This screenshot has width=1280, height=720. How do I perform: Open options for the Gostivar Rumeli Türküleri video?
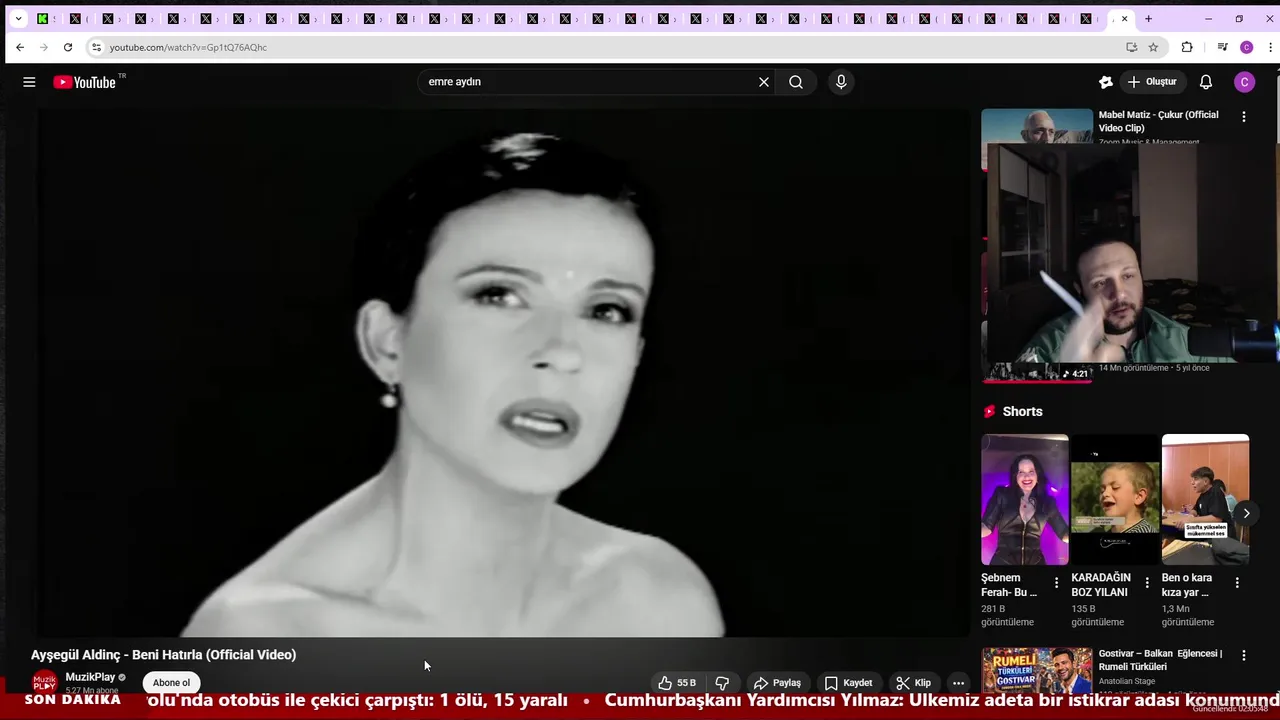click(1244, 655)
